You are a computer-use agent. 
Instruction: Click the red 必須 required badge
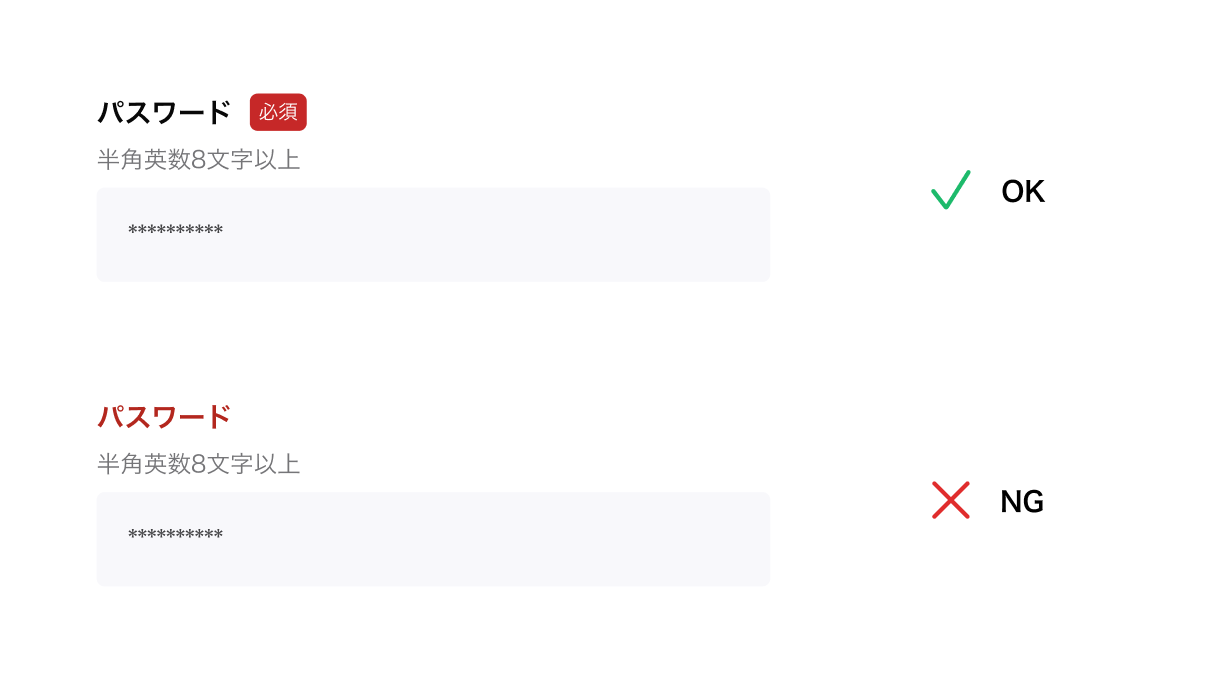[x=278, y=112]
